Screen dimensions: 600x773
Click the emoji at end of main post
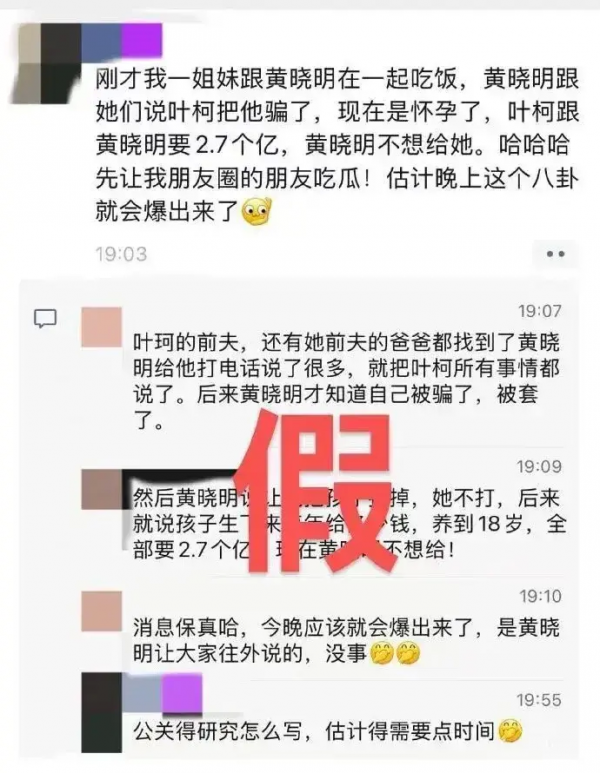click(x=256, y=211)
